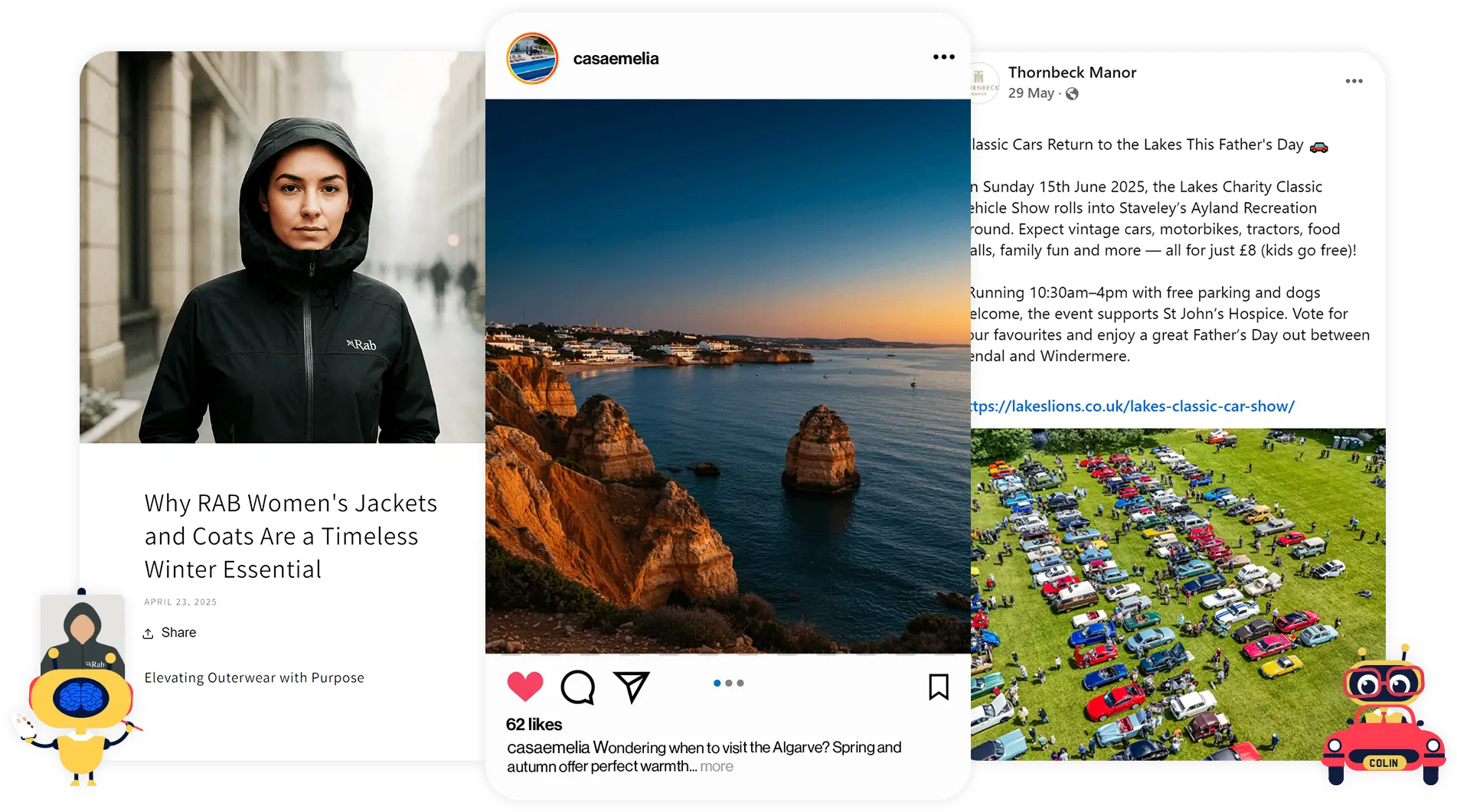The height and width of the screenshot is (812, 1457).
Task: Bookmark the casaemelia post
Action: 939,686
